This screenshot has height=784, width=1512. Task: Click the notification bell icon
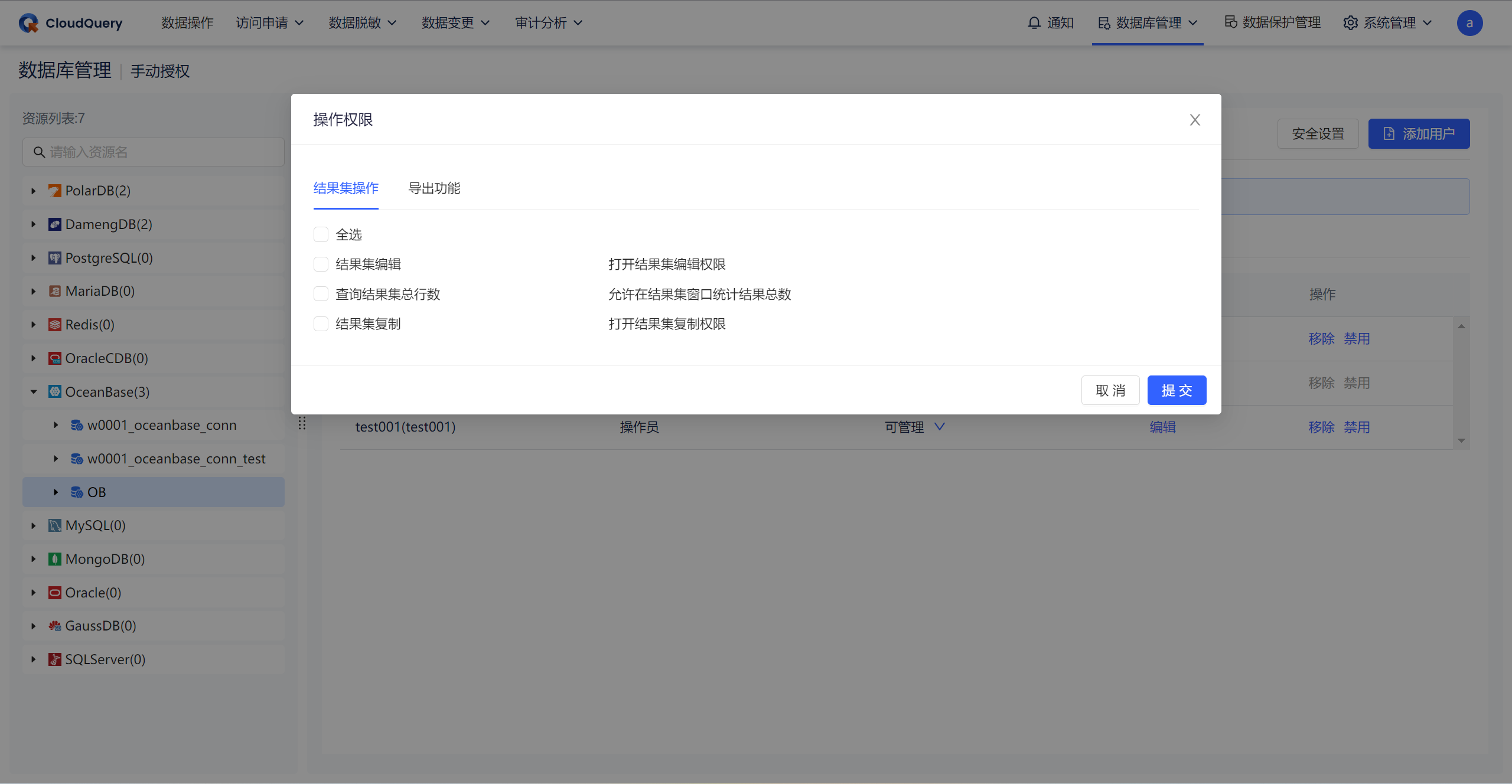[x=1034, y=23]
